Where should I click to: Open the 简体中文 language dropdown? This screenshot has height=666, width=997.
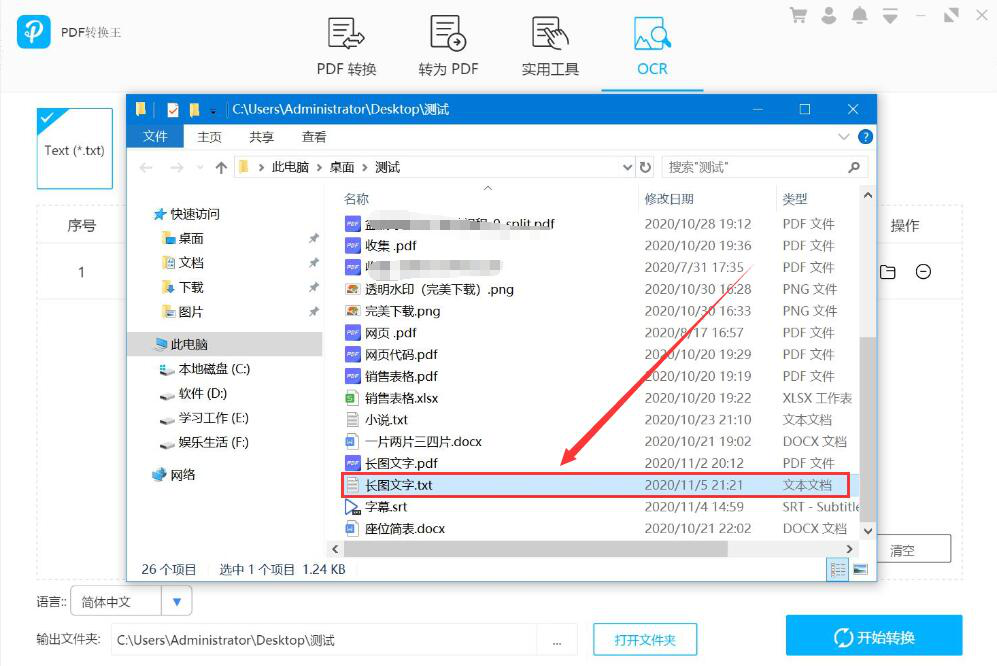point(177,602)
